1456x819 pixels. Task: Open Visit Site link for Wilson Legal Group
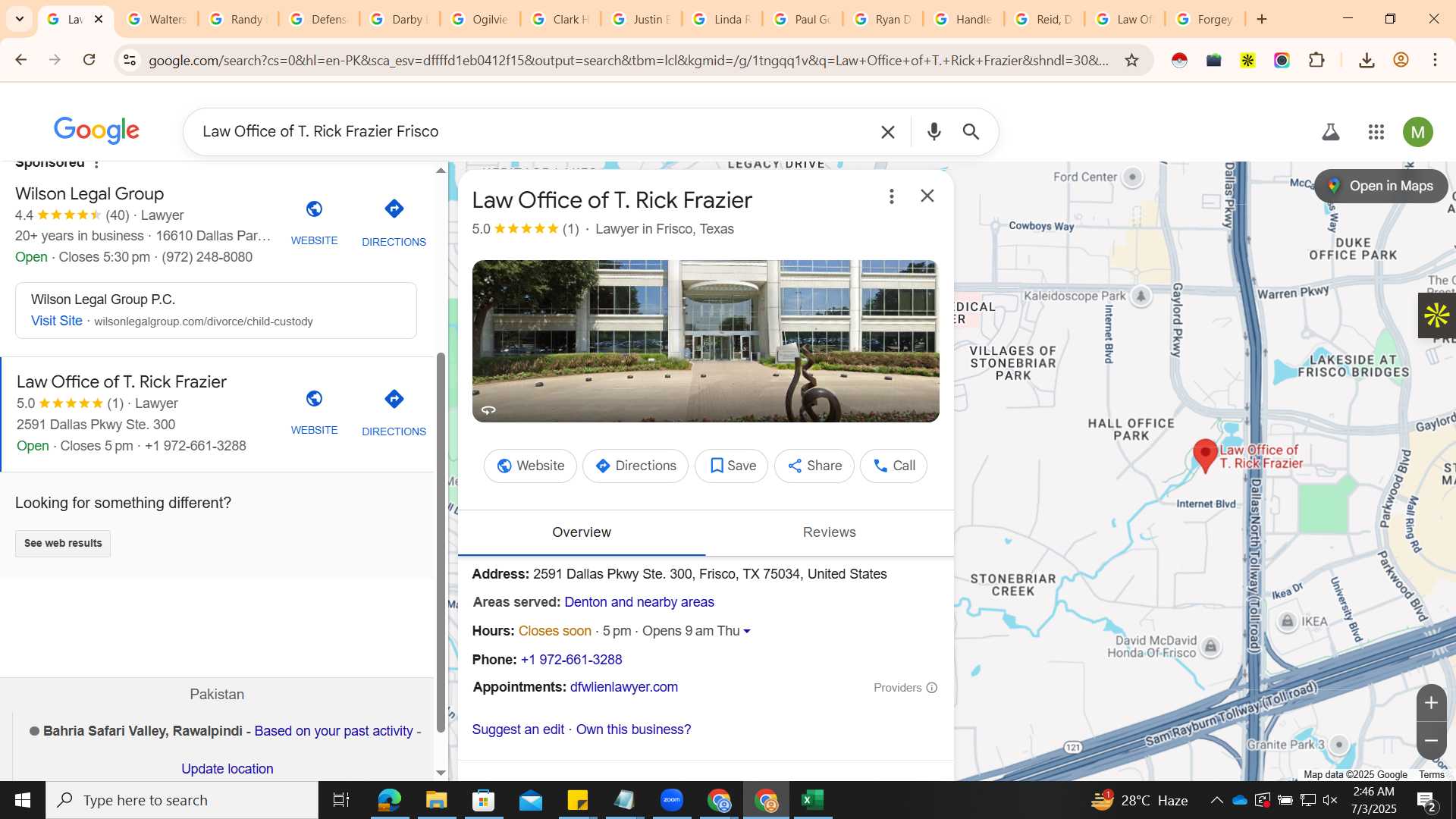(57, 321)
